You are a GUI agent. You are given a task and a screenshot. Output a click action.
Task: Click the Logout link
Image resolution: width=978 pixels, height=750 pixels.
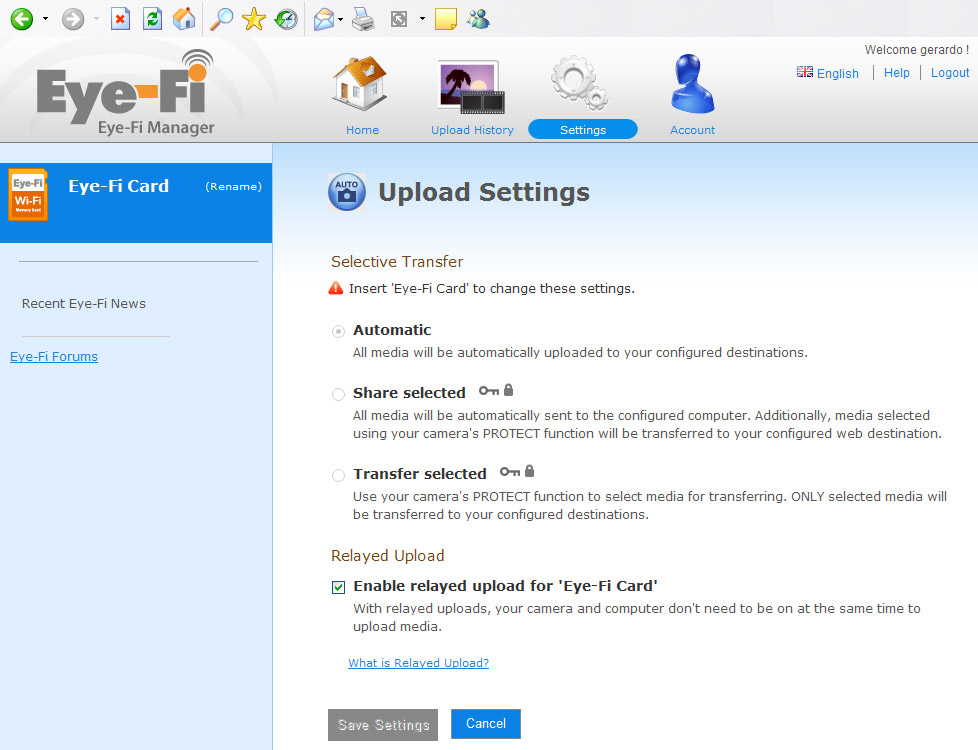(950, 72)
